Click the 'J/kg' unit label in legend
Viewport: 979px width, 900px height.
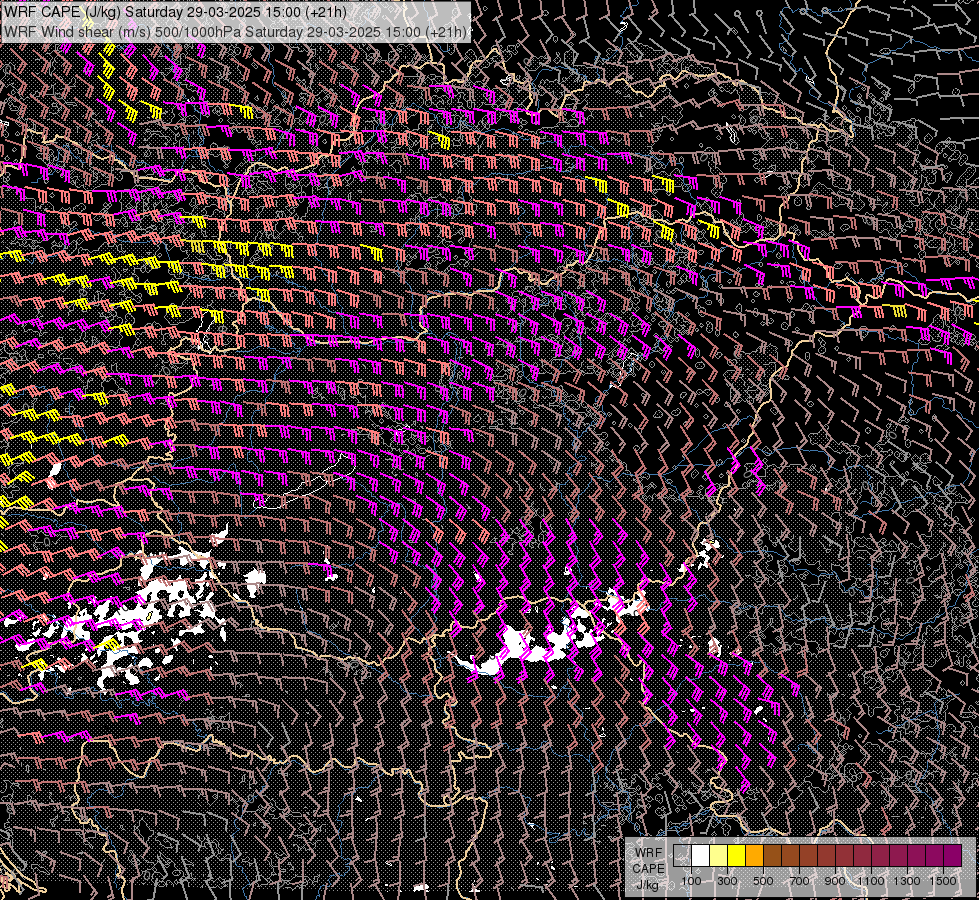(647, 886)
